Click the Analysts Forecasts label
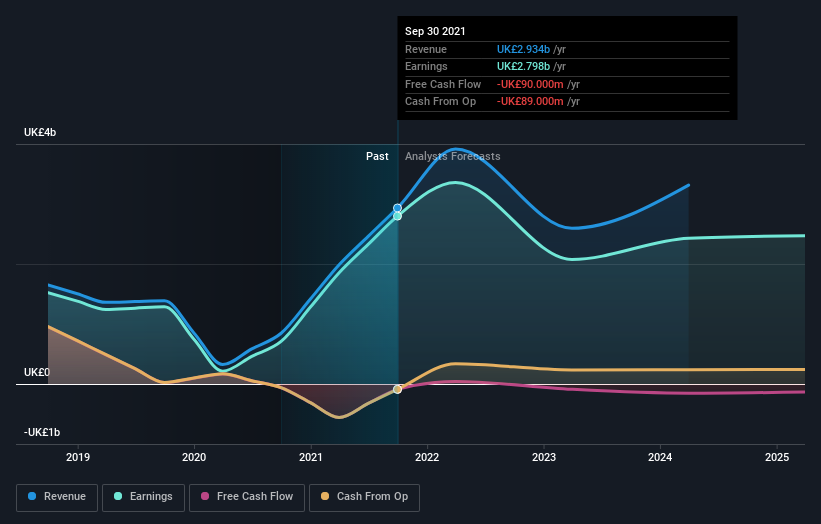 pyautogui.click(x=452, y=157)
